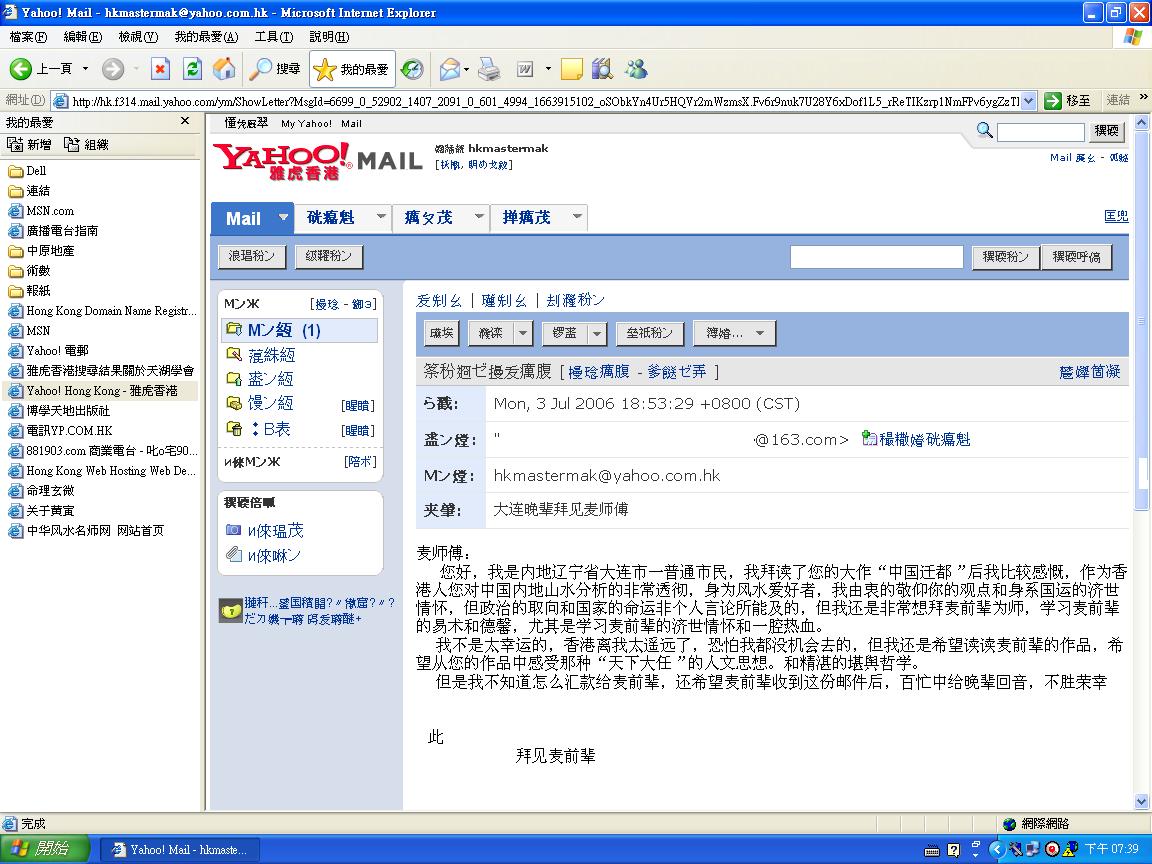The image size is (1152, 864).
Task: Open dropdown arrow on Mail tab
Action: (283, 217)
